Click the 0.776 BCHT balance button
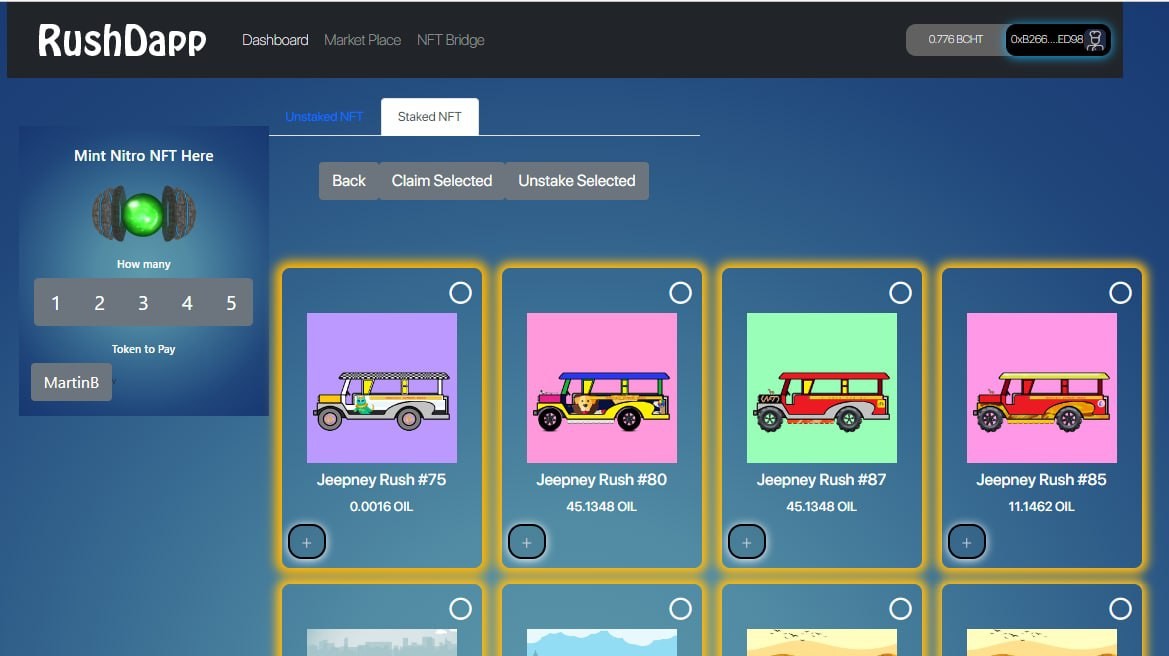 [956, 40]
